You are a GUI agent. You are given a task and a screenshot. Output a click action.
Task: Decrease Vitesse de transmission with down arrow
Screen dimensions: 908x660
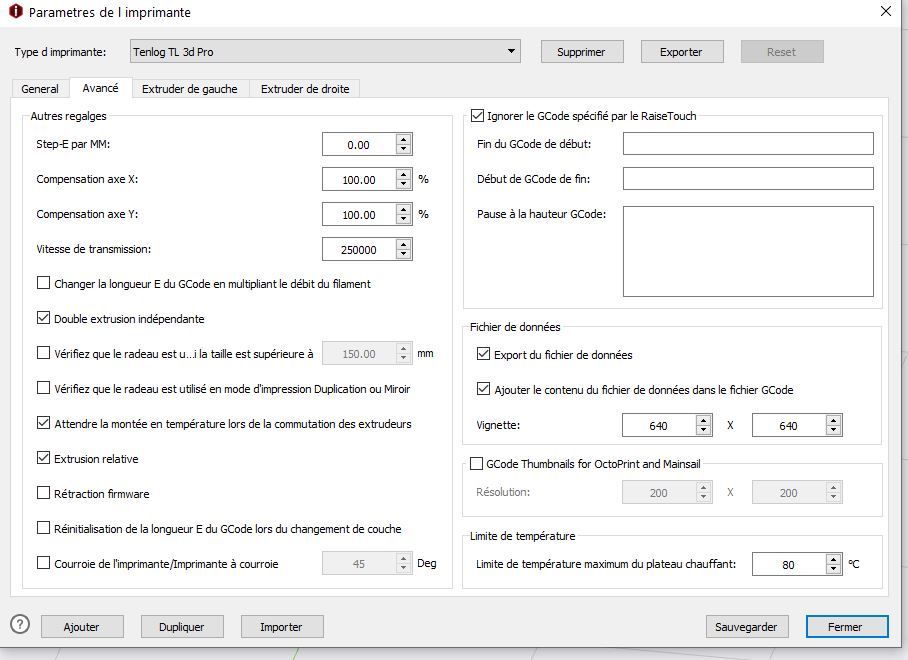click(404, 255)
